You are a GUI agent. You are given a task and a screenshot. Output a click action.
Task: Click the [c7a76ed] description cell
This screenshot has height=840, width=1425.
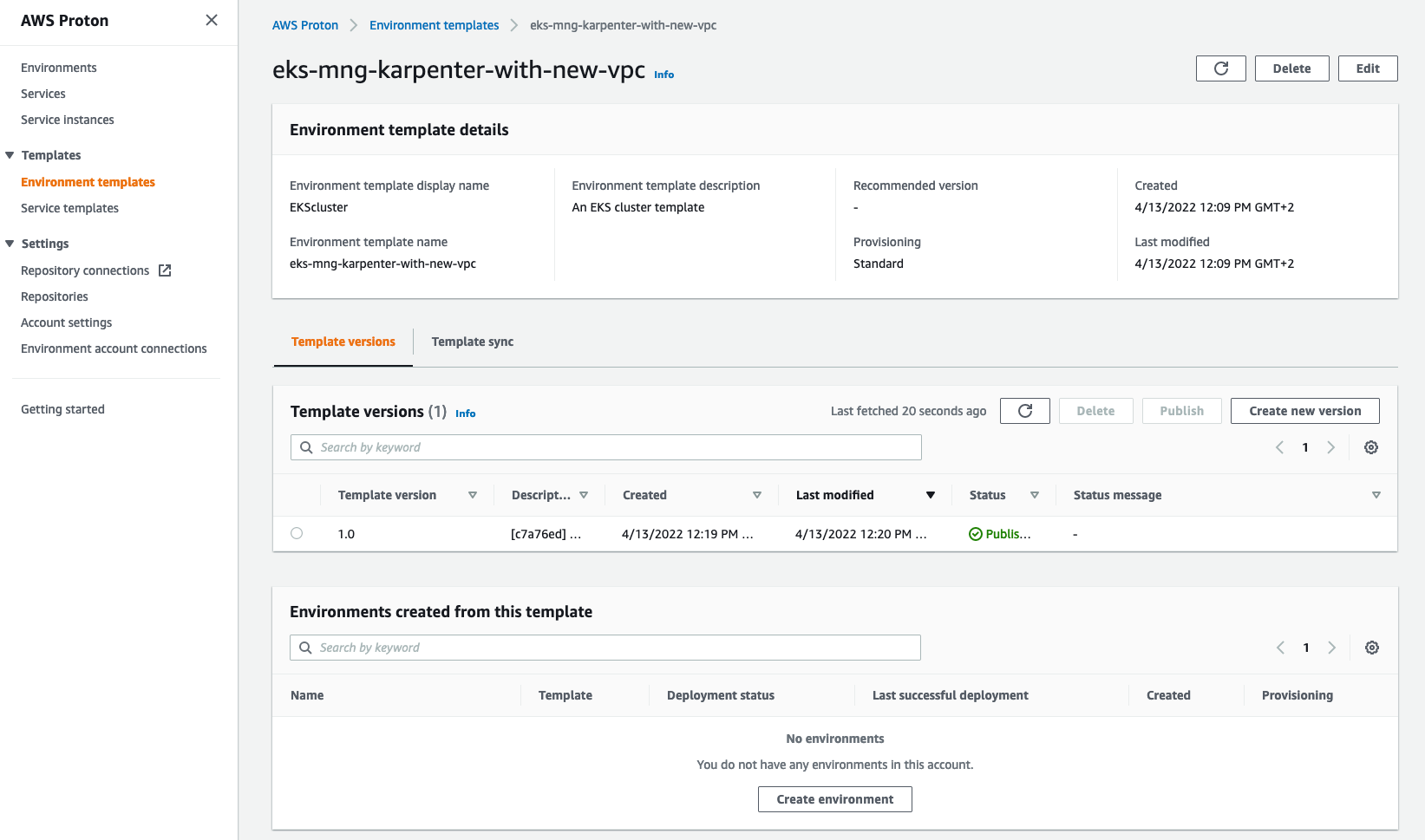coord(546,534)
